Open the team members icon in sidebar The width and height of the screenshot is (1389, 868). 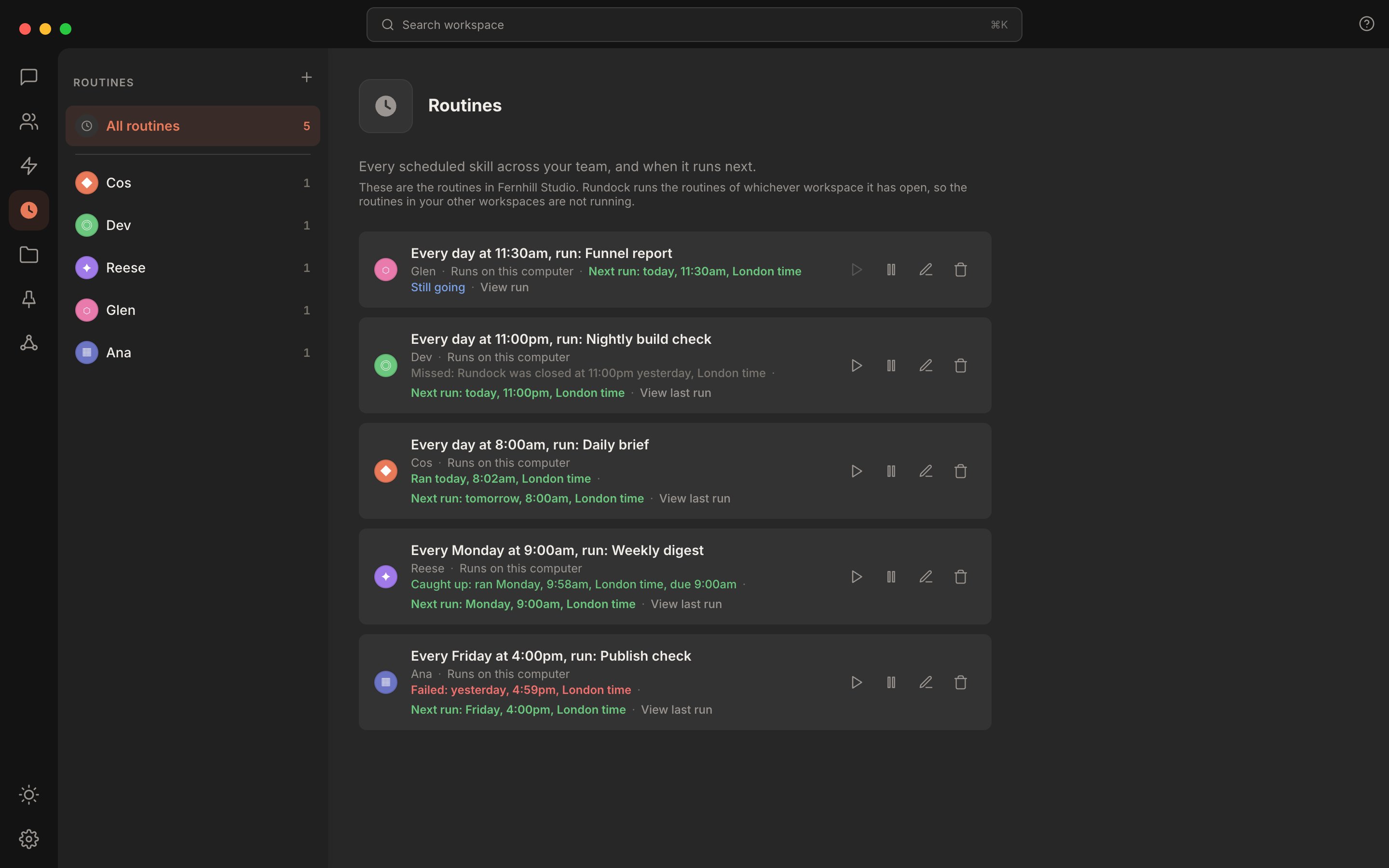pos(29,121)
